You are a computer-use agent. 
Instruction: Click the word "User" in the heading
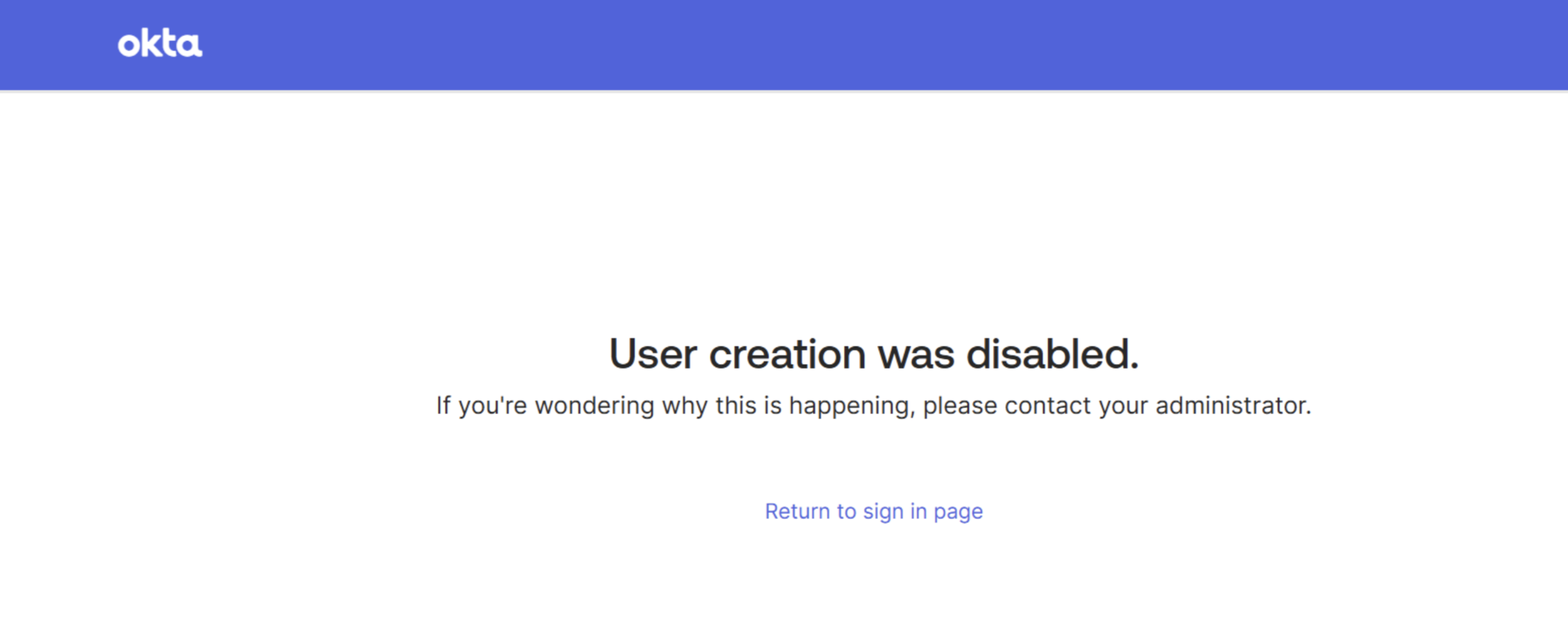coord(653,354)
